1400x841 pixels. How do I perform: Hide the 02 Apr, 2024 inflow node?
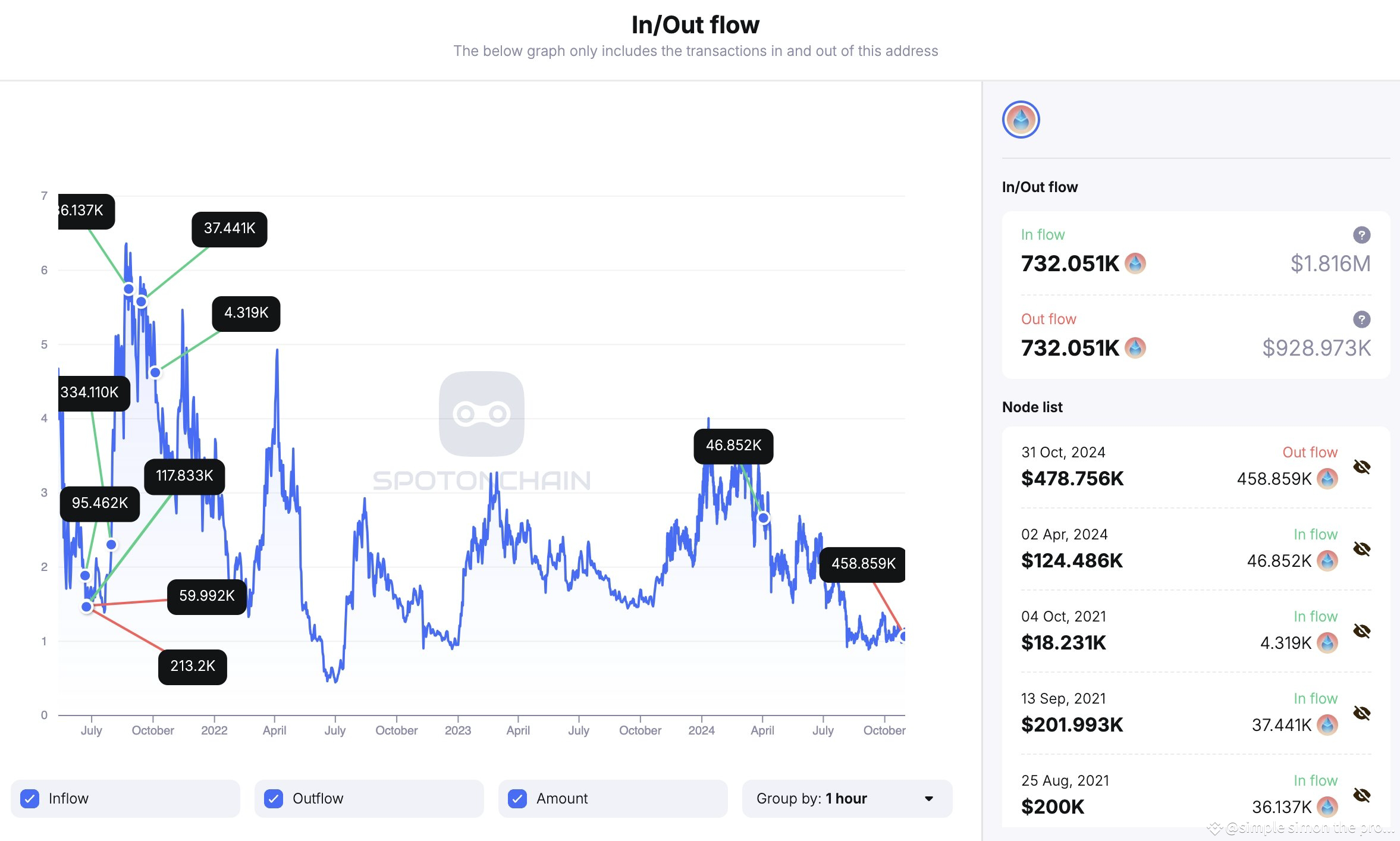point(1361,549)
